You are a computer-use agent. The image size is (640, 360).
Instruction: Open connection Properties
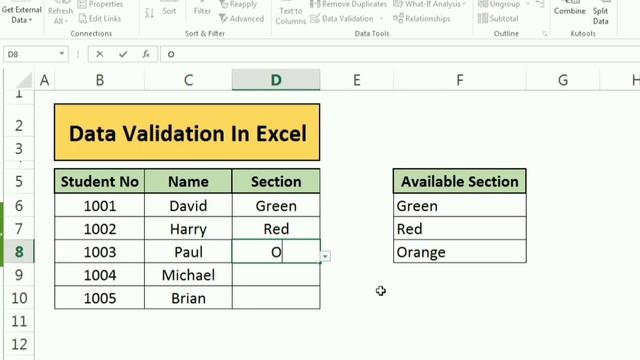(x=100, y=4)
